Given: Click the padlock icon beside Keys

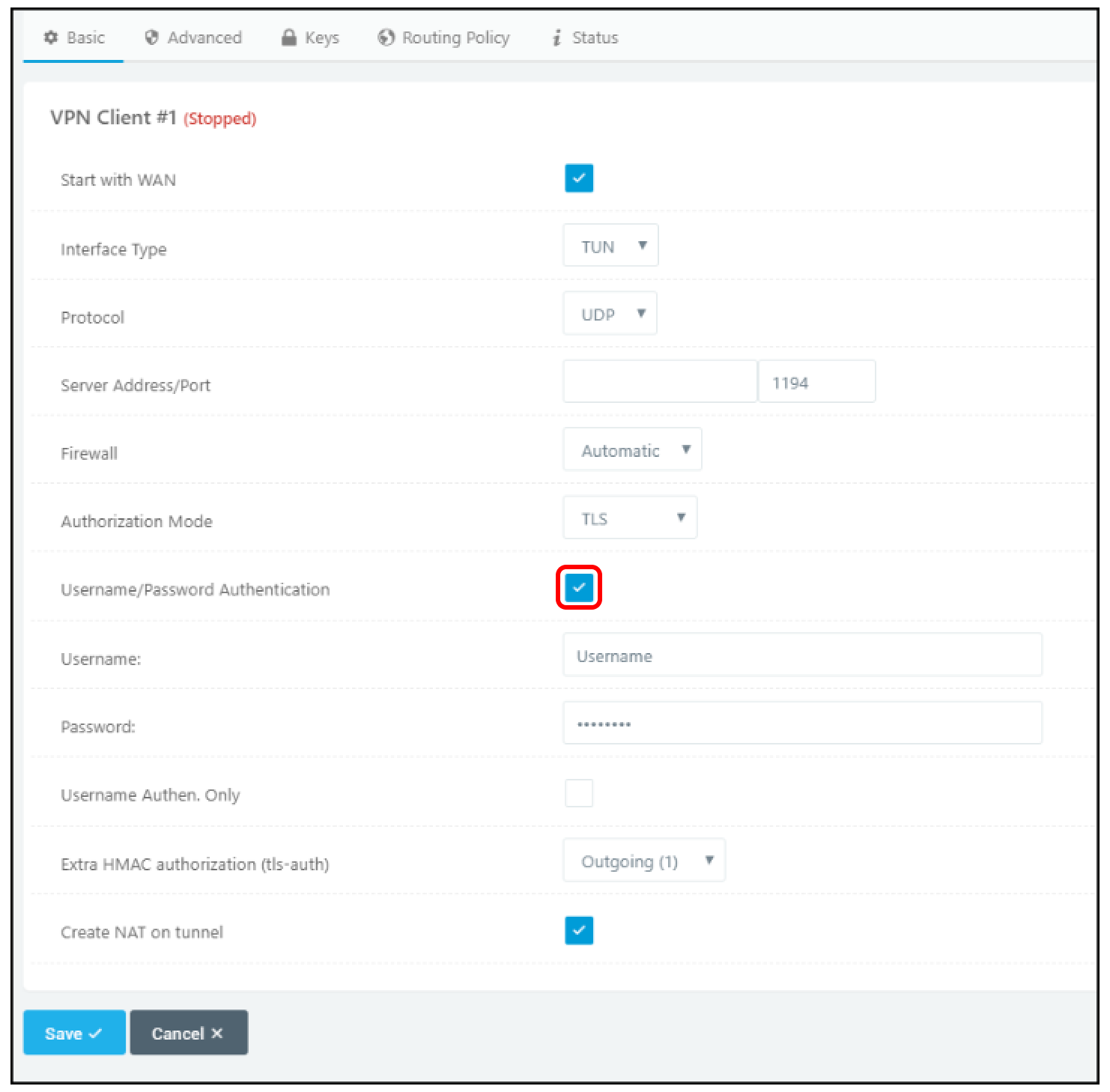Looking at the screenshot, I should point(289,37).
